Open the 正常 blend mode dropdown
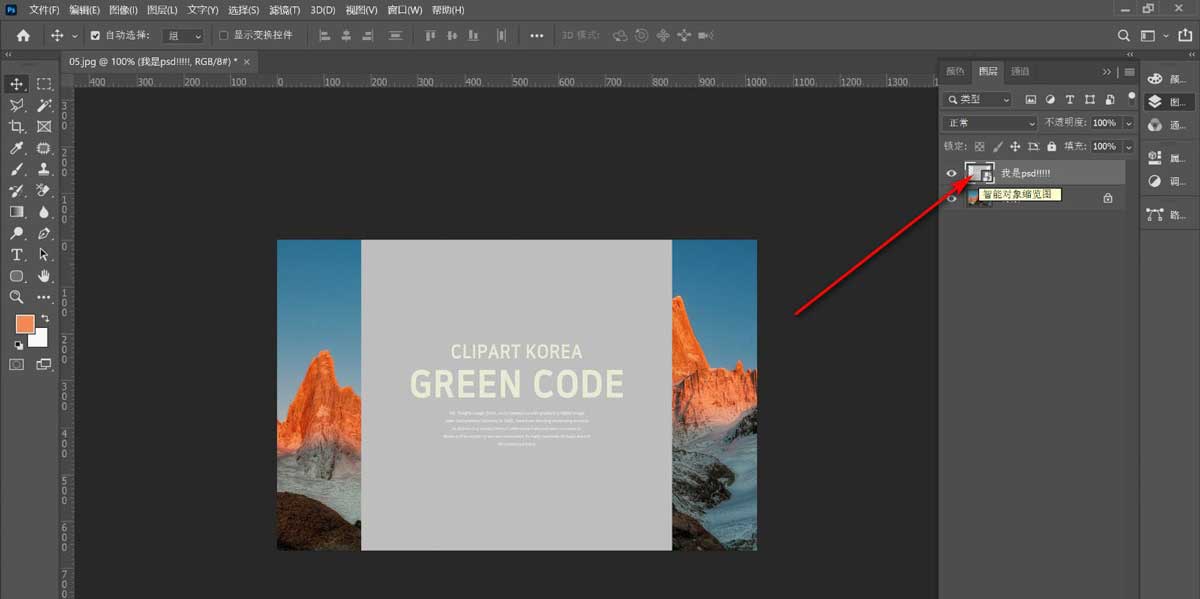1200x599 pixels. pyautogui.click(x=990, y=123)
